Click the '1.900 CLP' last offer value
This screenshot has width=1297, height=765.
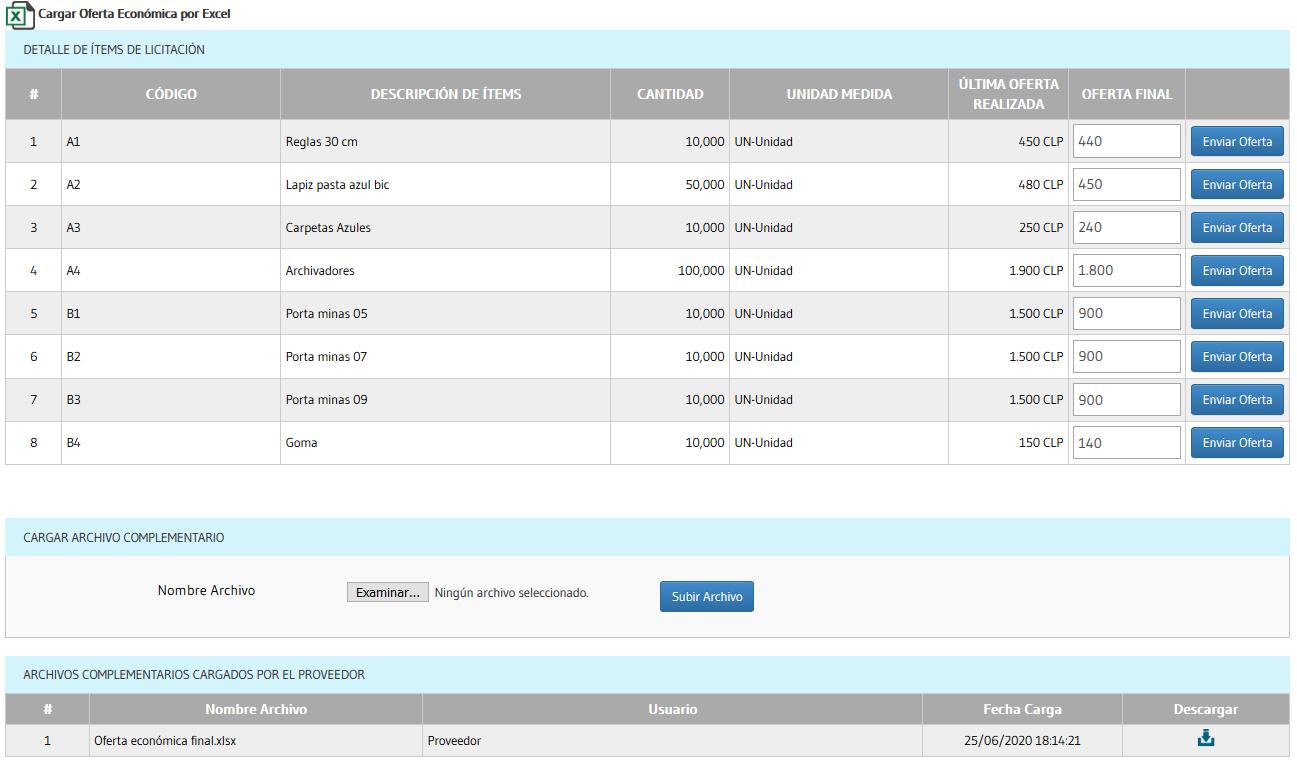[1036, 271]
